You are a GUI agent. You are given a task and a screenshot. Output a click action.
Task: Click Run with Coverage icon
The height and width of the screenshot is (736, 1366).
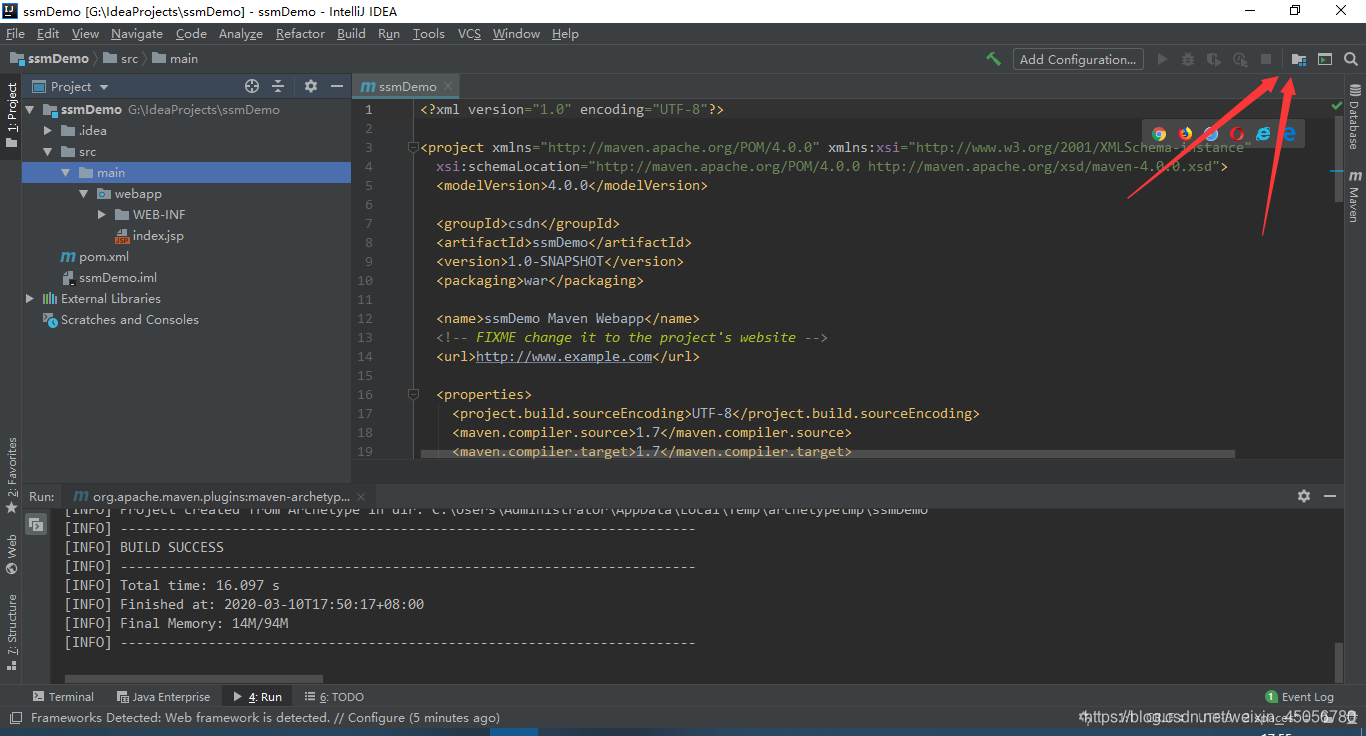tap(1214, 59)
